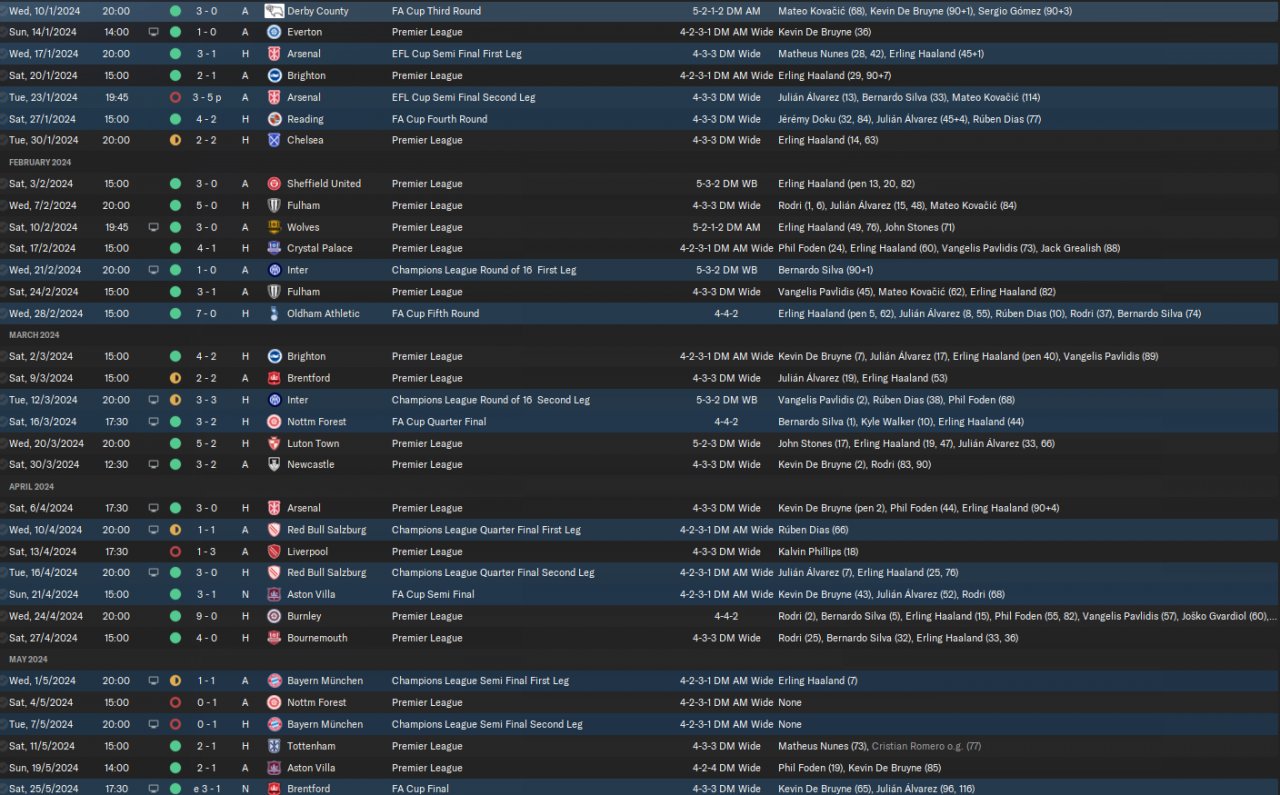
Task: Click the Tottenham club badge
Action: click(x=274, y=746)
